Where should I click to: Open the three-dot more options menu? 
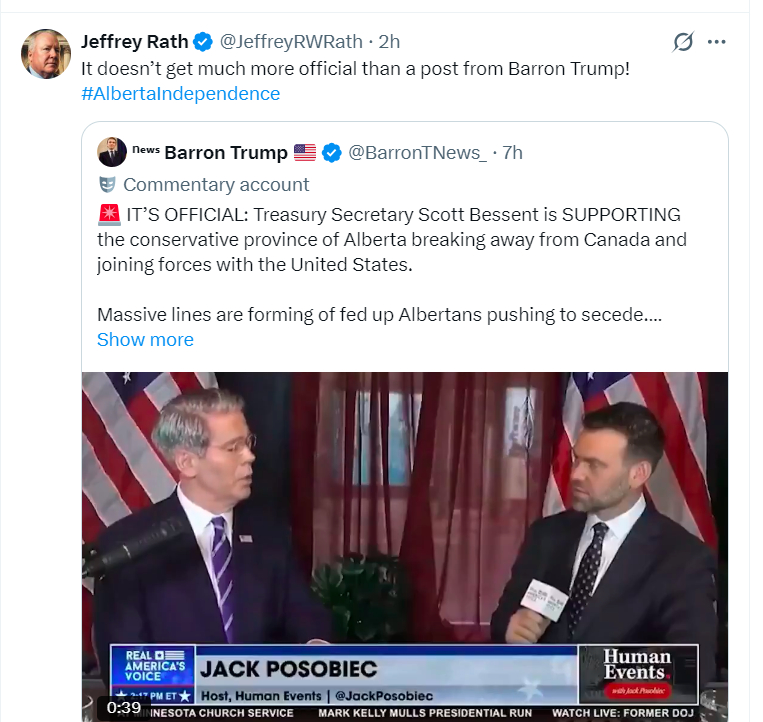(x=716, y=42)
